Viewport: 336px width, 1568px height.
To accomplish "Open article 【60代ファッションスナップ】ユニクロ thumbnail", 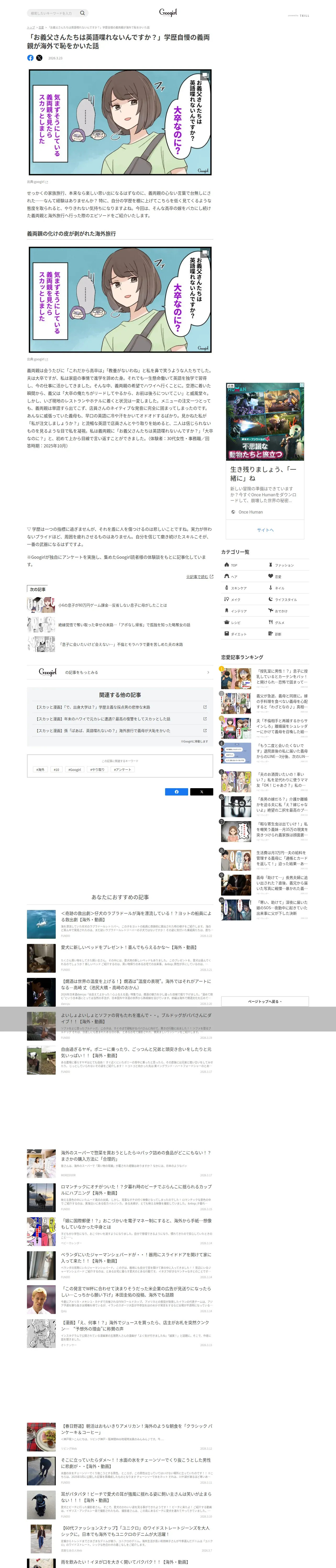I will (41, 1539).
